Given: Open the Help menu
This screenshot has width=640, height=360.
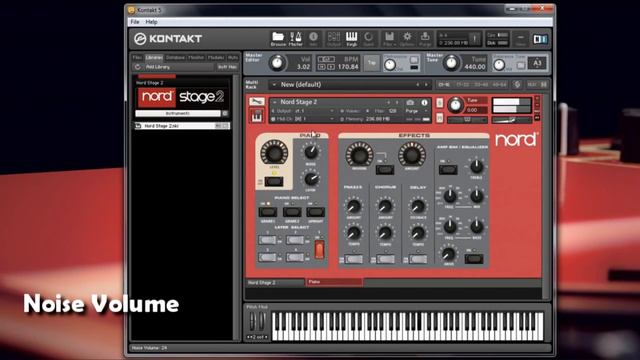Looking at the screenshot, I should point(151,22).
